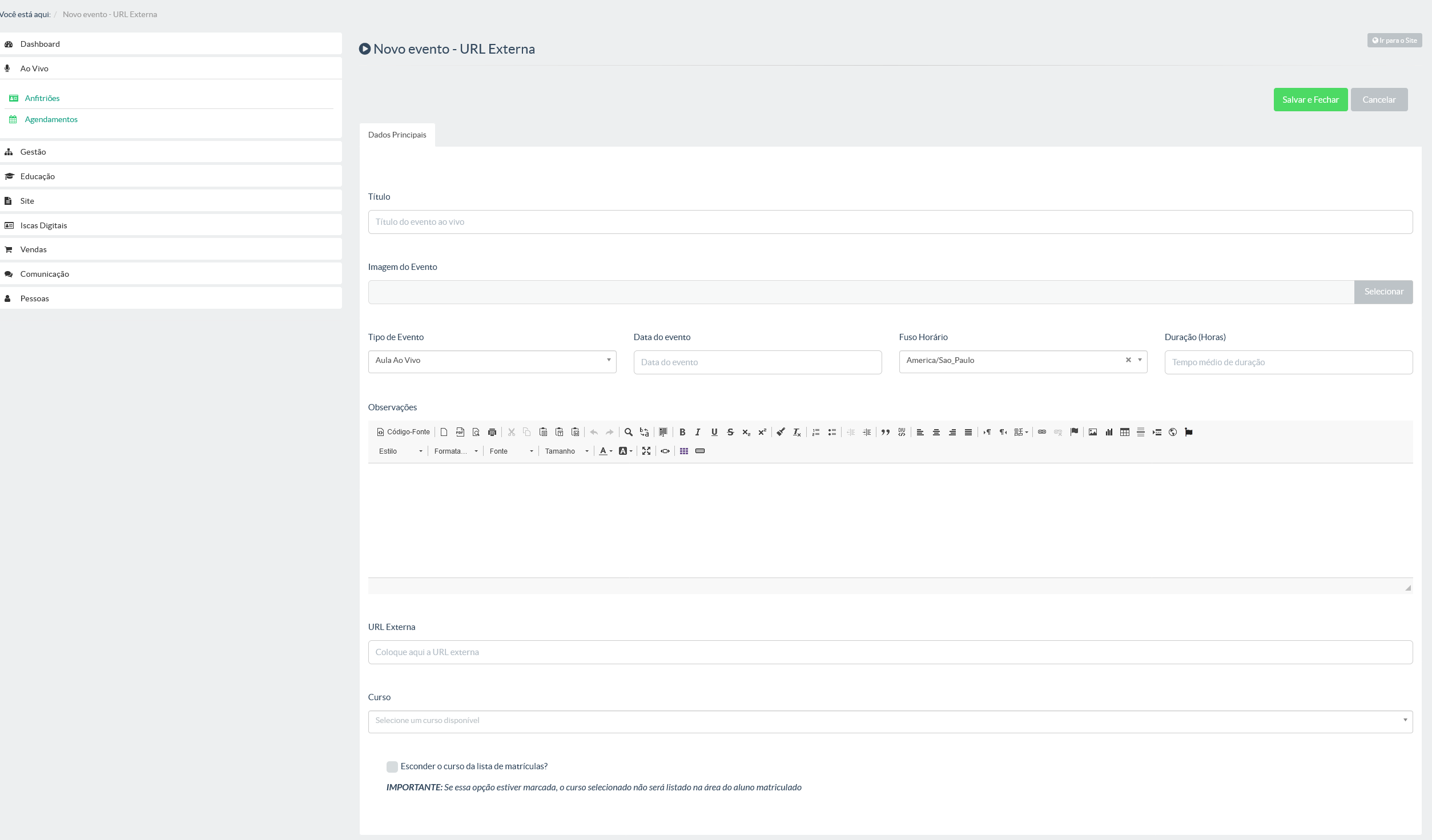This screenshot has width=1432, height=840.
Task: Click the italic formatting icon
Action: tap(698, 432)
